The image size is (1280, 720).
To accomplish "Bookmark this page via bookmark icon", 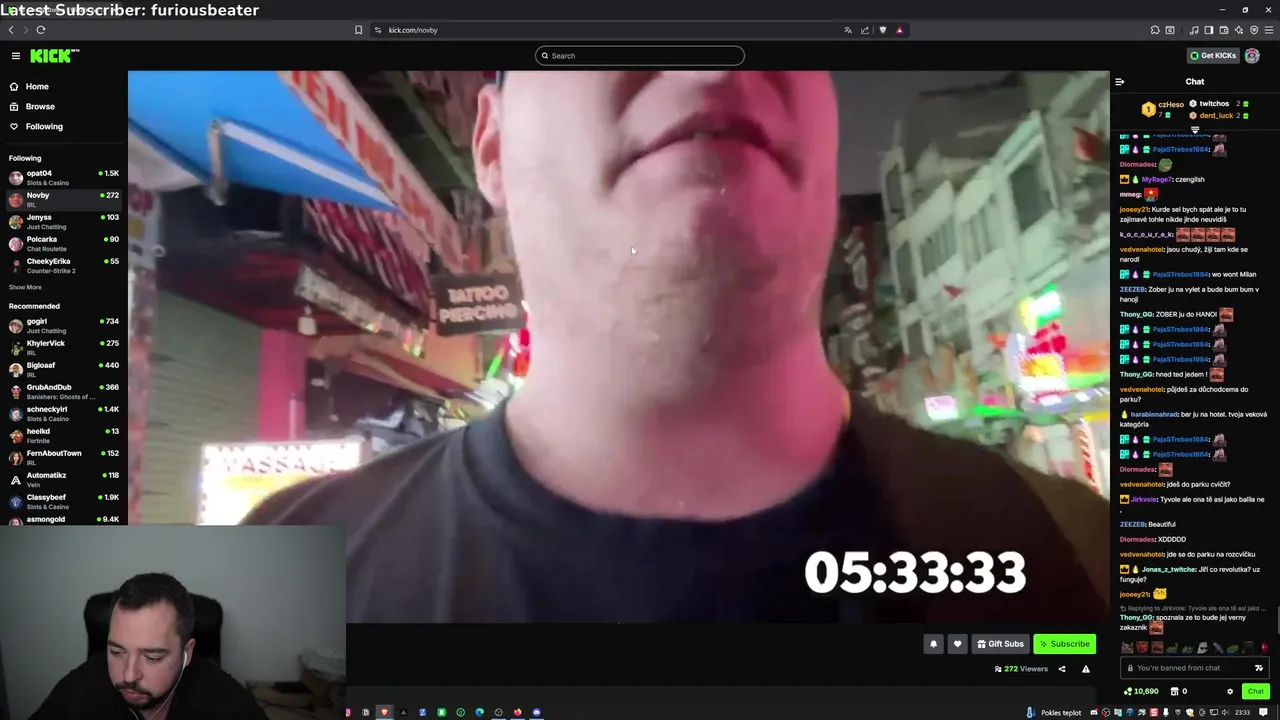I will [x=358, y=30].
